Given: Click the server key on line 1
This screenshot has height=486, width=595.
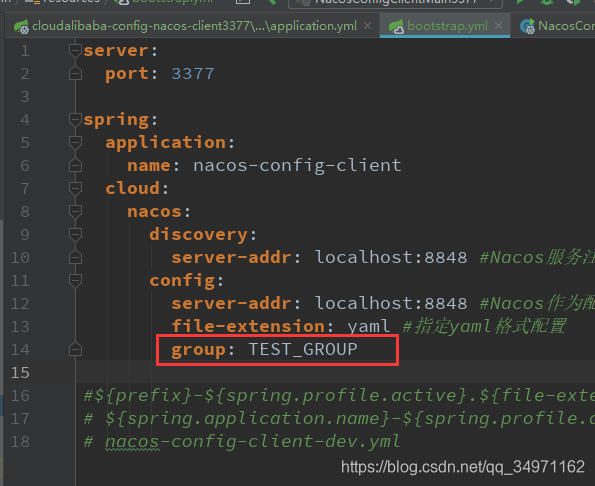Looking at the screenshot, I should (x=116, y=50).
